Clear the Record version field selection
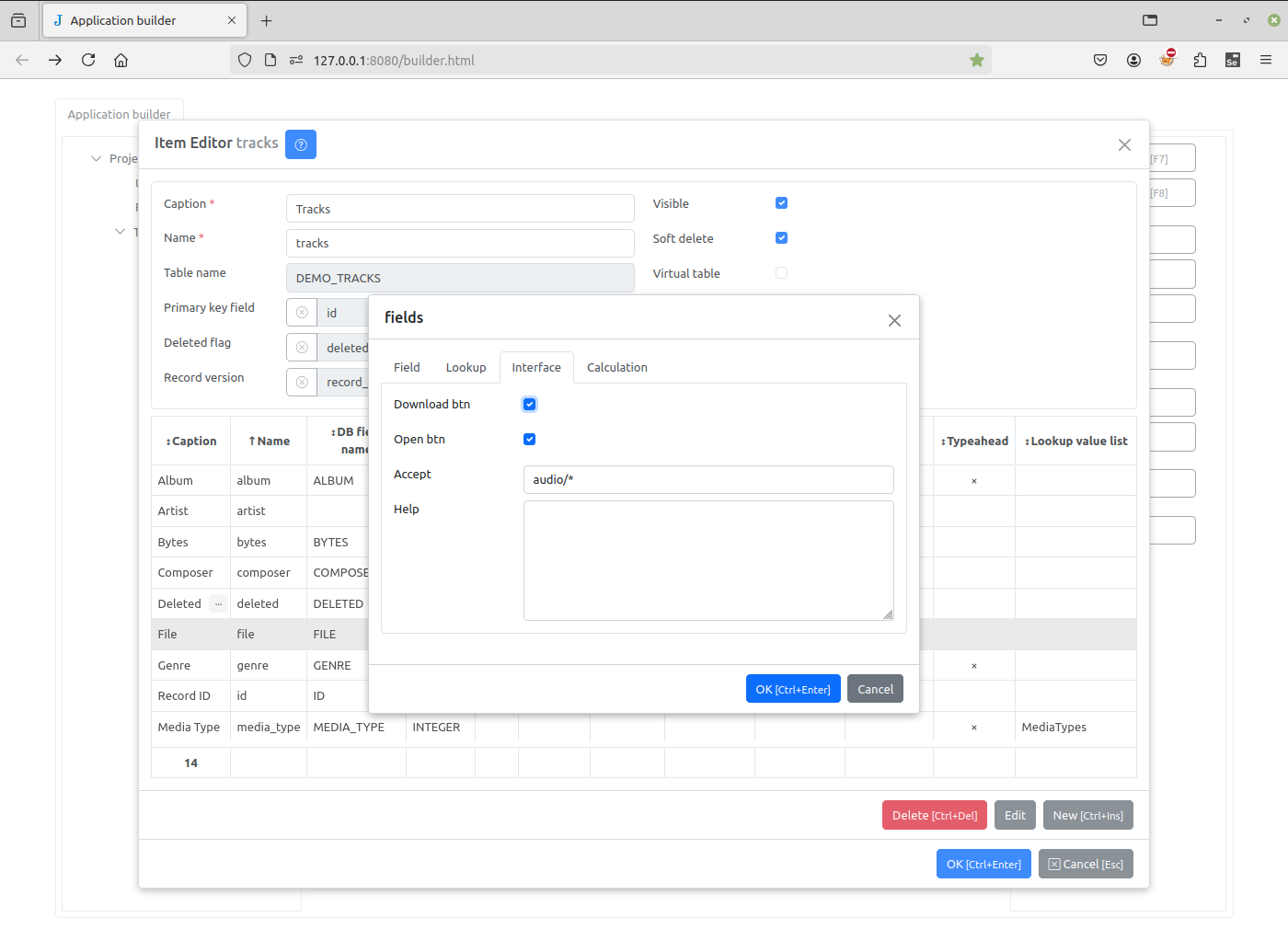This screenshot has width=1288, height=929. point(302,382)
